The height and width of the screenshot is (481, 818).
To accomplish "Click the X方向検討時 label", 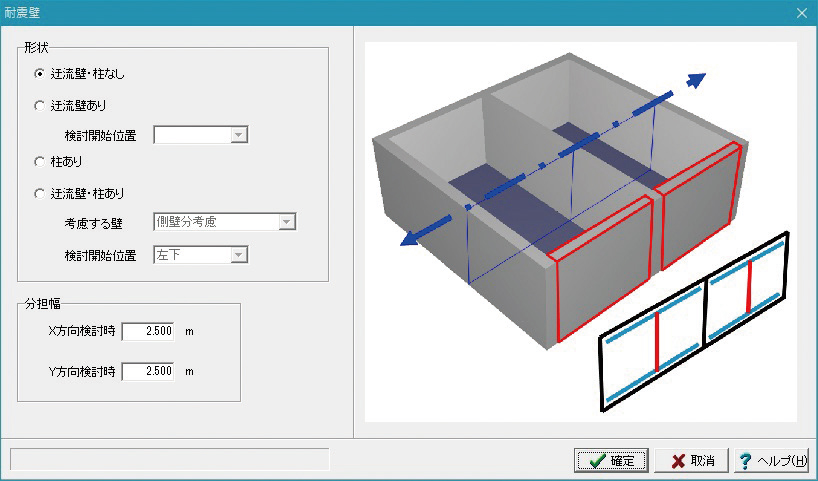I will pyautogui.click(x=81, y=331).
